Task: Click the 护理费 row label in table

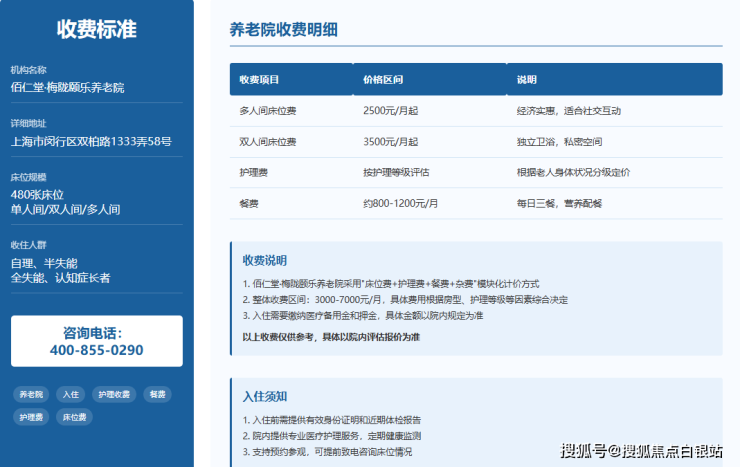Action: pyautogui.click(x=253, y=173)
